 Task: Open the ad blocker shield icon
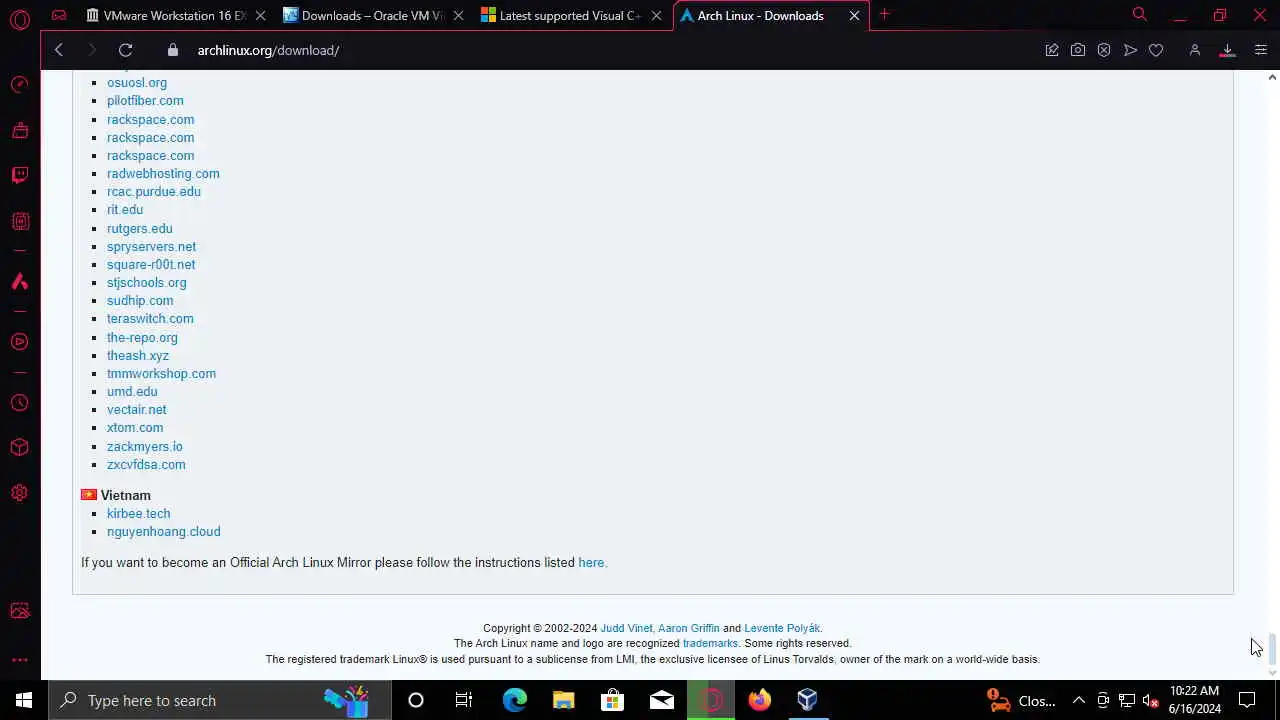click(x=1104, y=50)
